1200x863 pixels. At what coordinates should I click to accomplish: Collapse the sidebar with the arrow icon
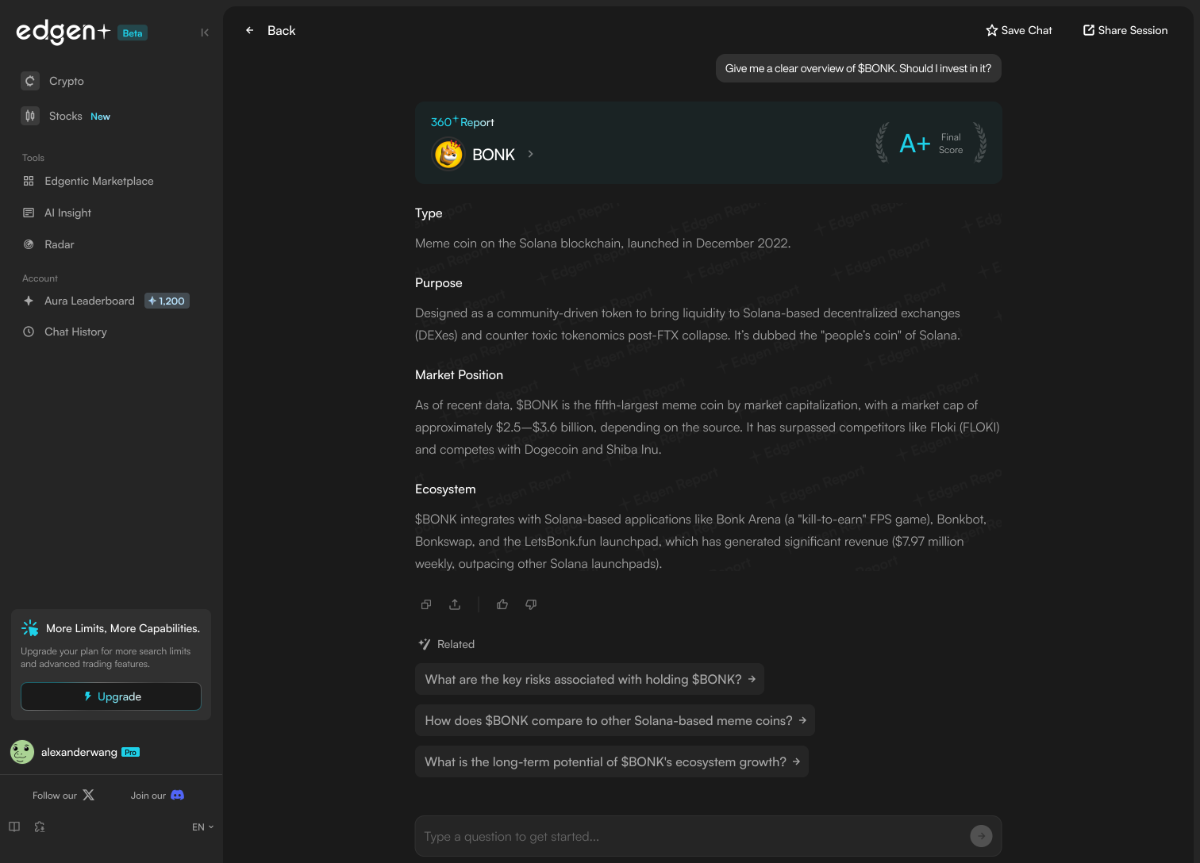pos(205,33)
